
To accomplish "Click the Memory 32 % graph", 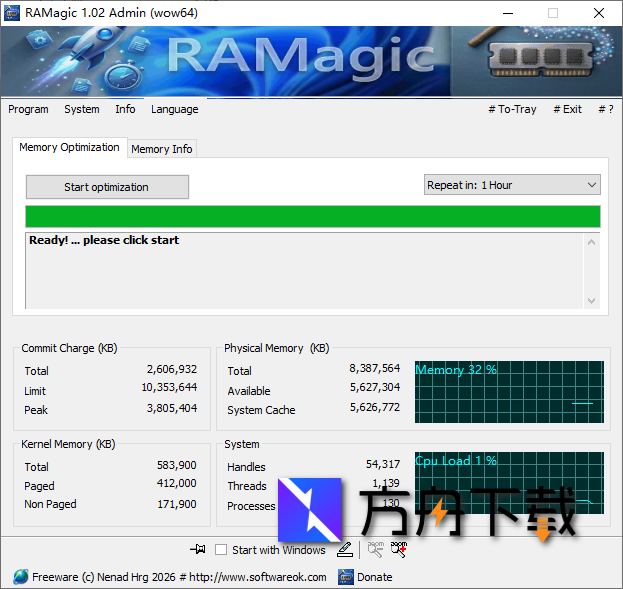I will (509, 392).
